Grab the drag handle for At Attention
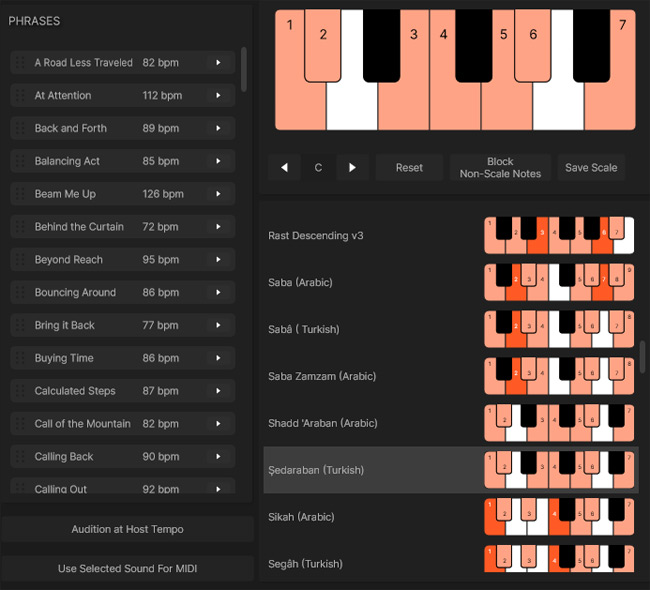Image resolution: width=650 pixels, height=590 pixels. [19, 95]
